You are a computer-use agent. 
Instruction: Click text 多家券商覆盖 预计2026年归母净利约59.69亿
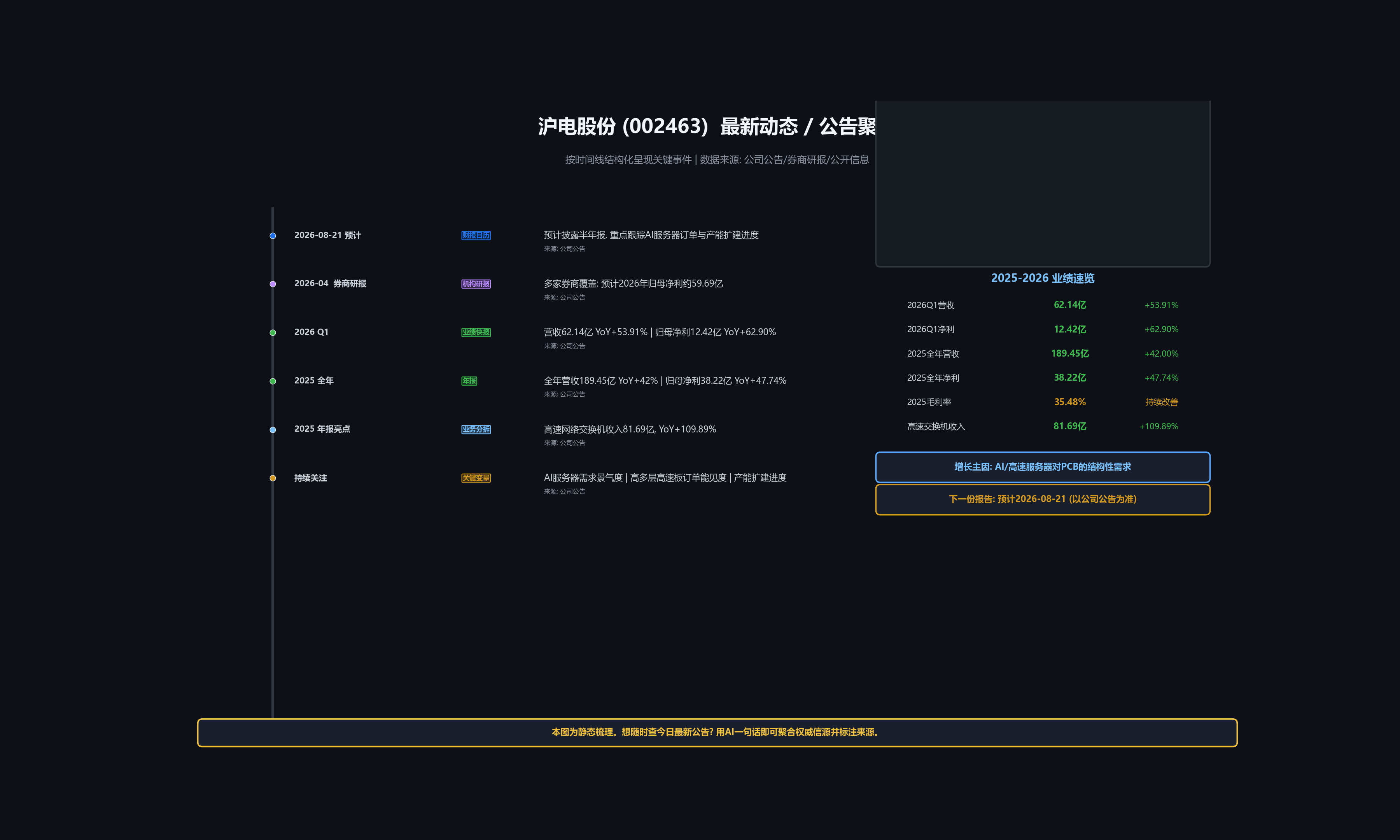[633, 283]
